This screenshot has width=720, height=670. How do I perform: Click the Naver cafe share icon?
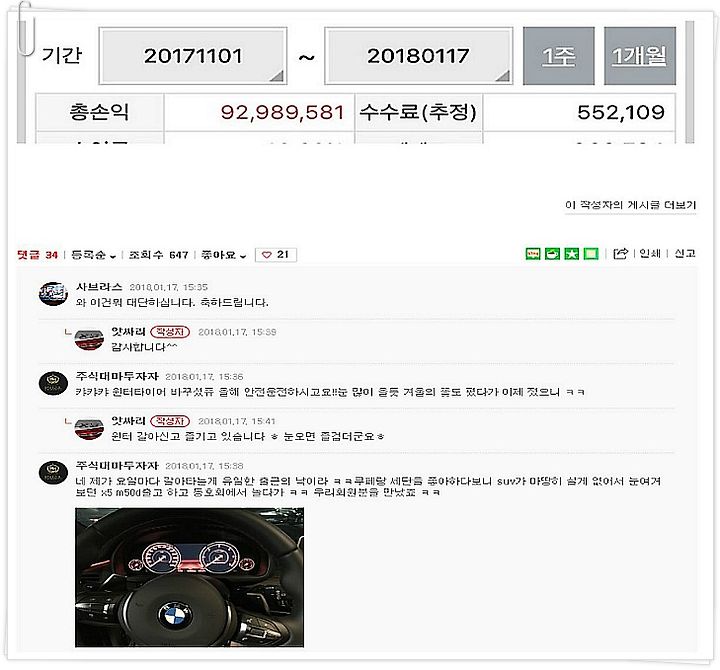coord(552,253)
